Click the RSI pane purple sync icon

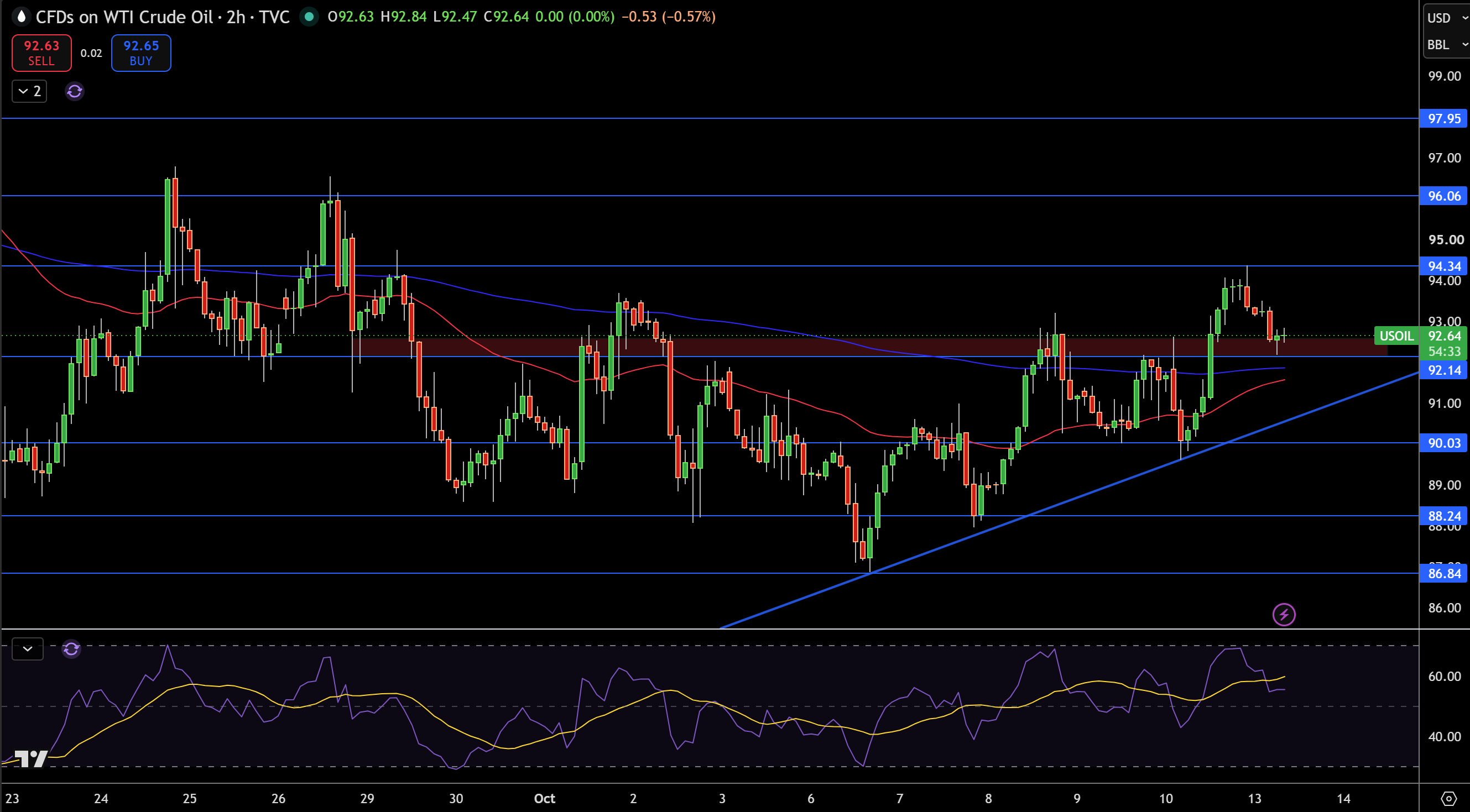click(71, 649)
